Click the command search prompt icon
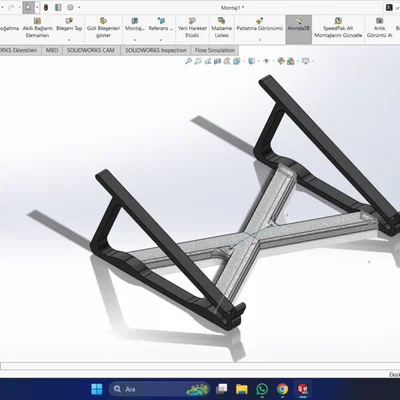Screen dimensions: 400x400 (x=389, y=7)
